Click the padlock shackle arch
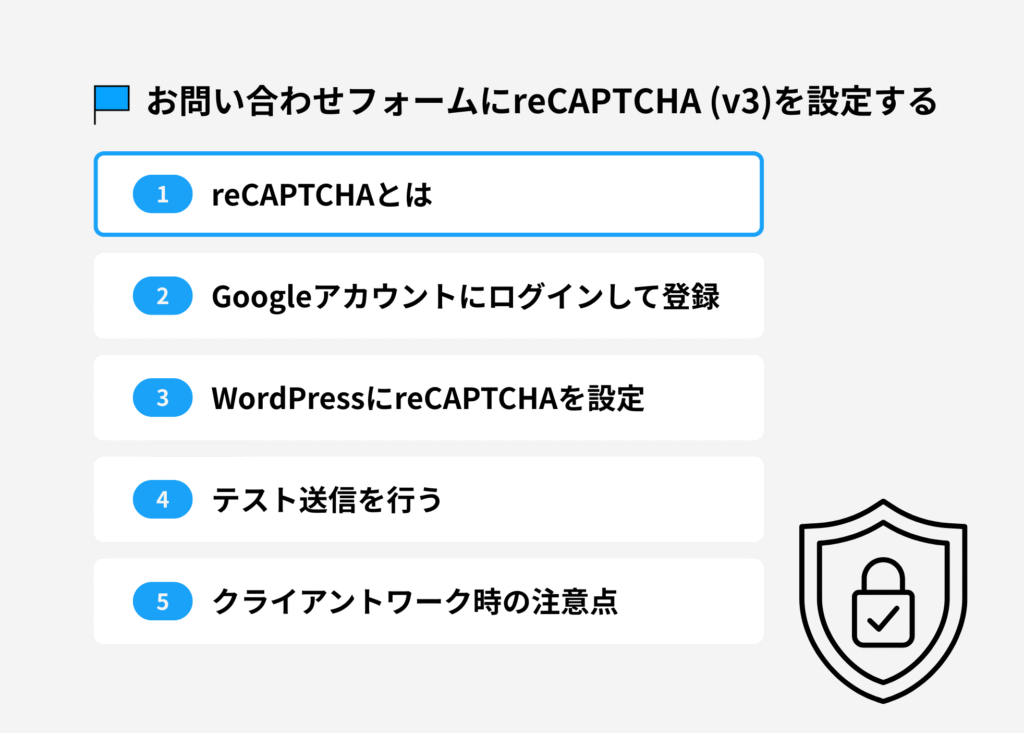This screenshot has width=1024, height=733. (x=882, y=570)
